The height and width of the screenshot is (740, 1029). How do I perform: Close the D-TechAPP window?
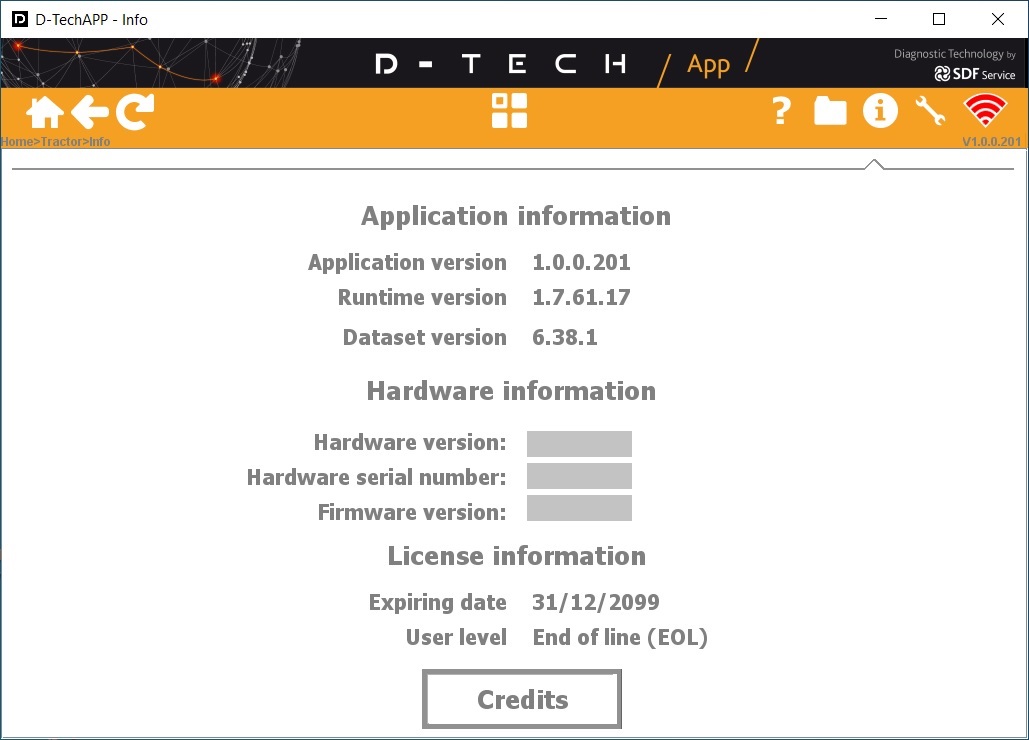tap(998, 19)
